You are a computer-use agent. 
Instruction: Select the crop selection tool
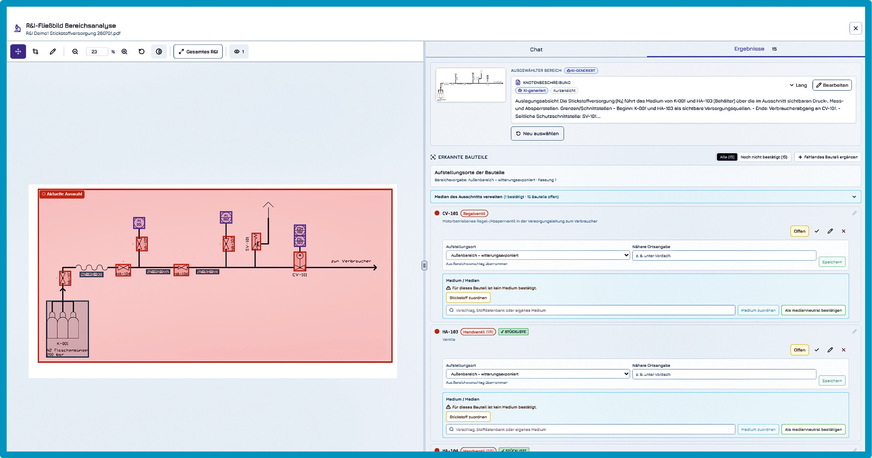36,52
